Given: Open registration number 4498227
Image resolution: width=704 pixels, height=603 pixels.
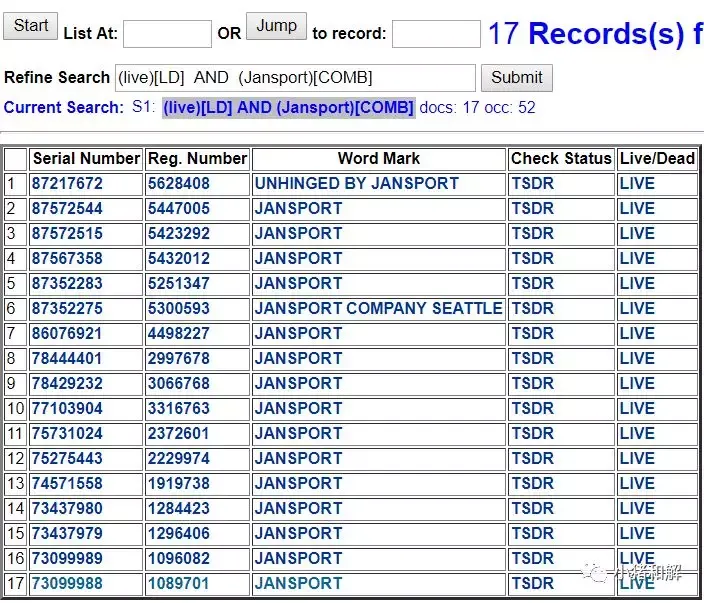Looking at the screenshot, I should (179, 334).
